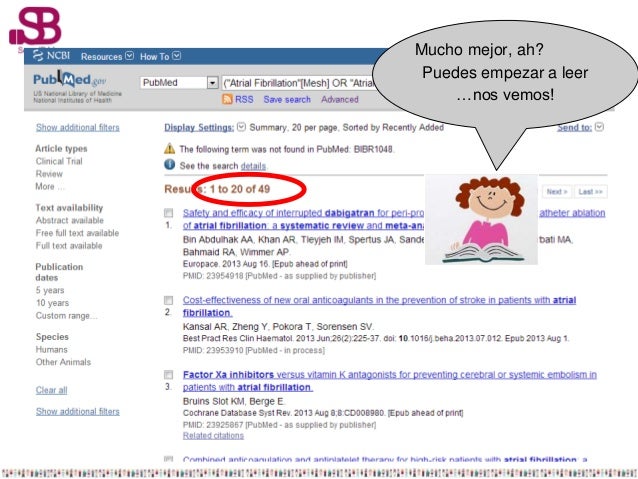Click PMID: 23954918 text
Image resolution: width=638 pixels, height=479 pixels.
(x=213, y=276)
